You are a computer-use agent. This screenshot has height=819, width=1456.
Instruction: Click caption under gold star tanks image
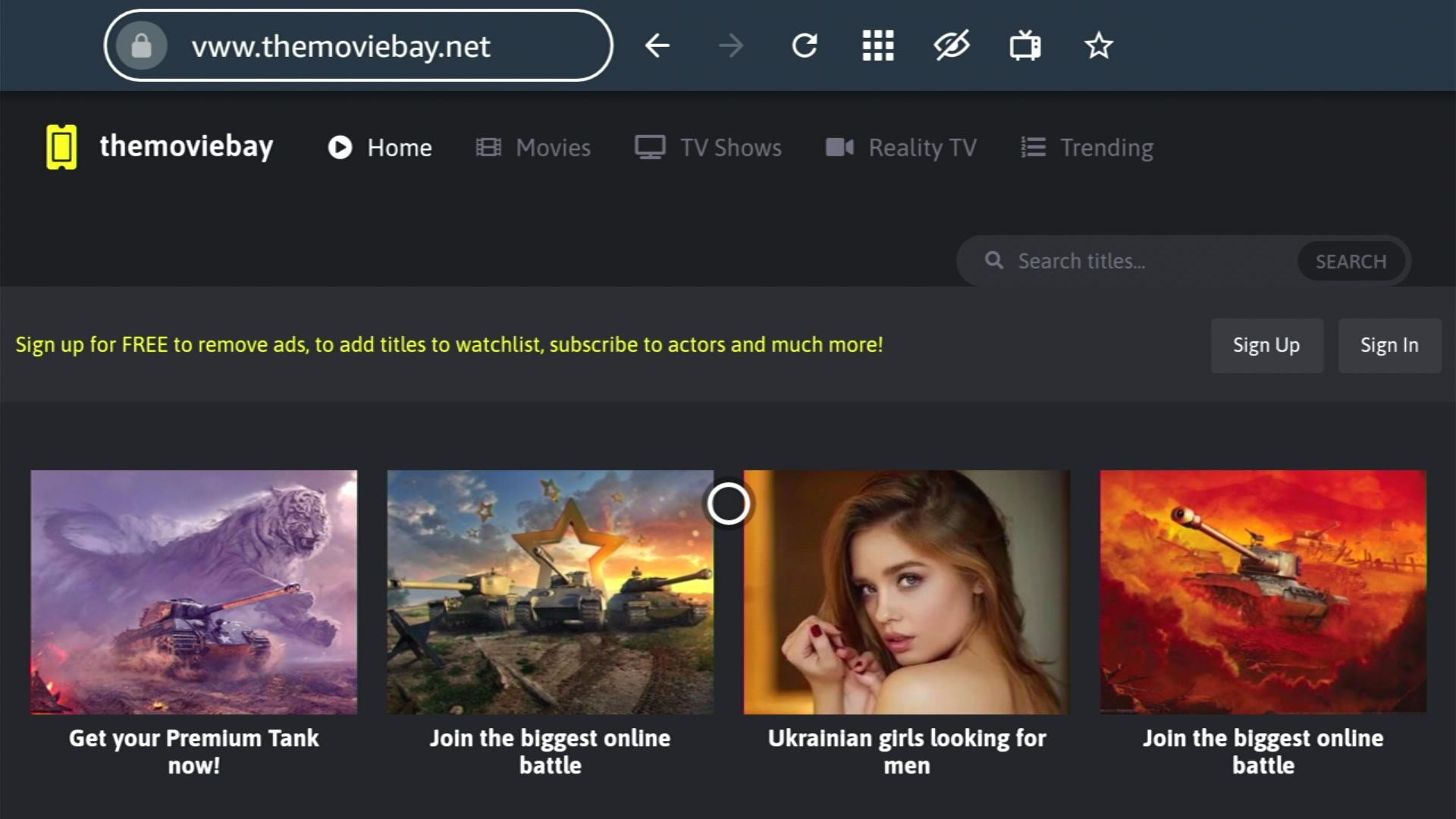pyautogui.click(x=550, y=752)
